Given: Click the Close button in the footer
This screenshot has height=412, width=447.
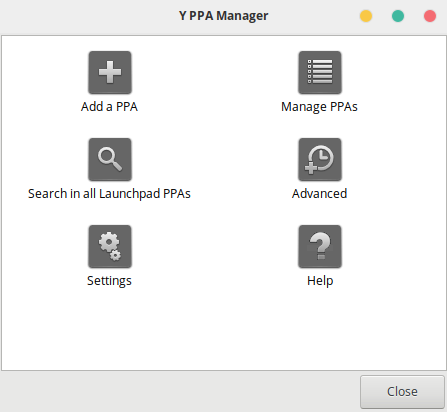Looking at the screenshot, I should pyautogui.click(x=402, y=392).
